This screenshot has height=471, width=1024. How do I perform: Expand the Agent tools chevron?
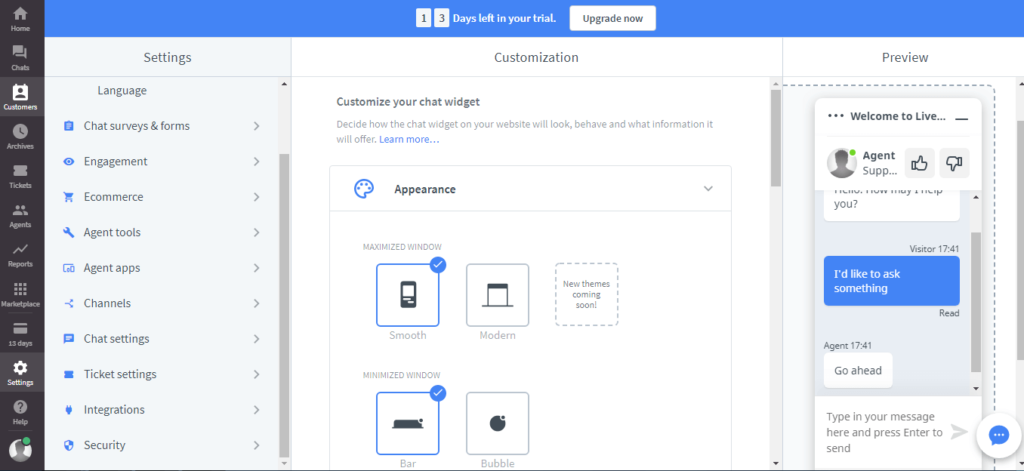[257, 233]
